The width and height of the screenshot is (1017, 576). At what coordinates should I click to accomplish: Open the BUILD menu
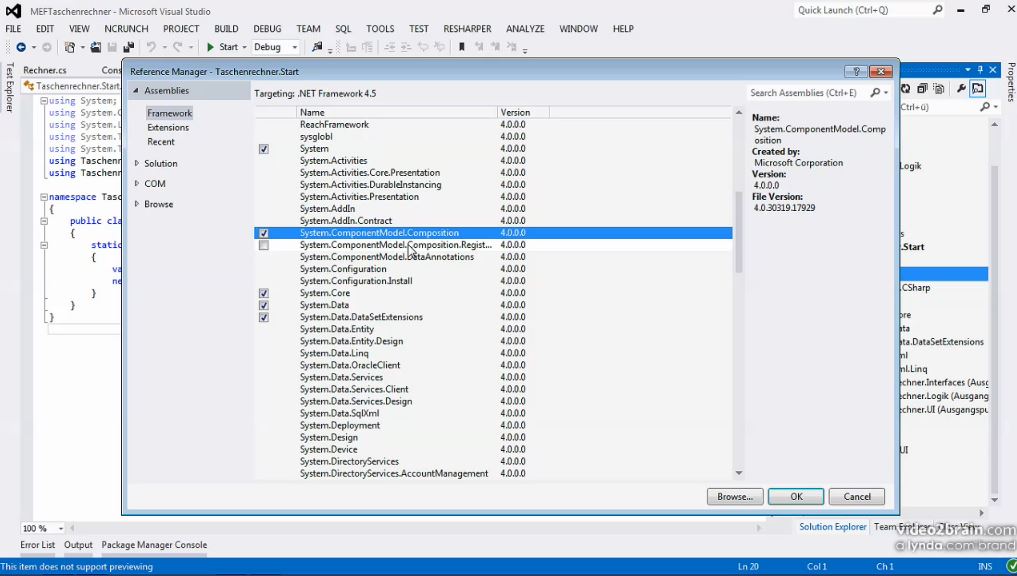[226, 29]
